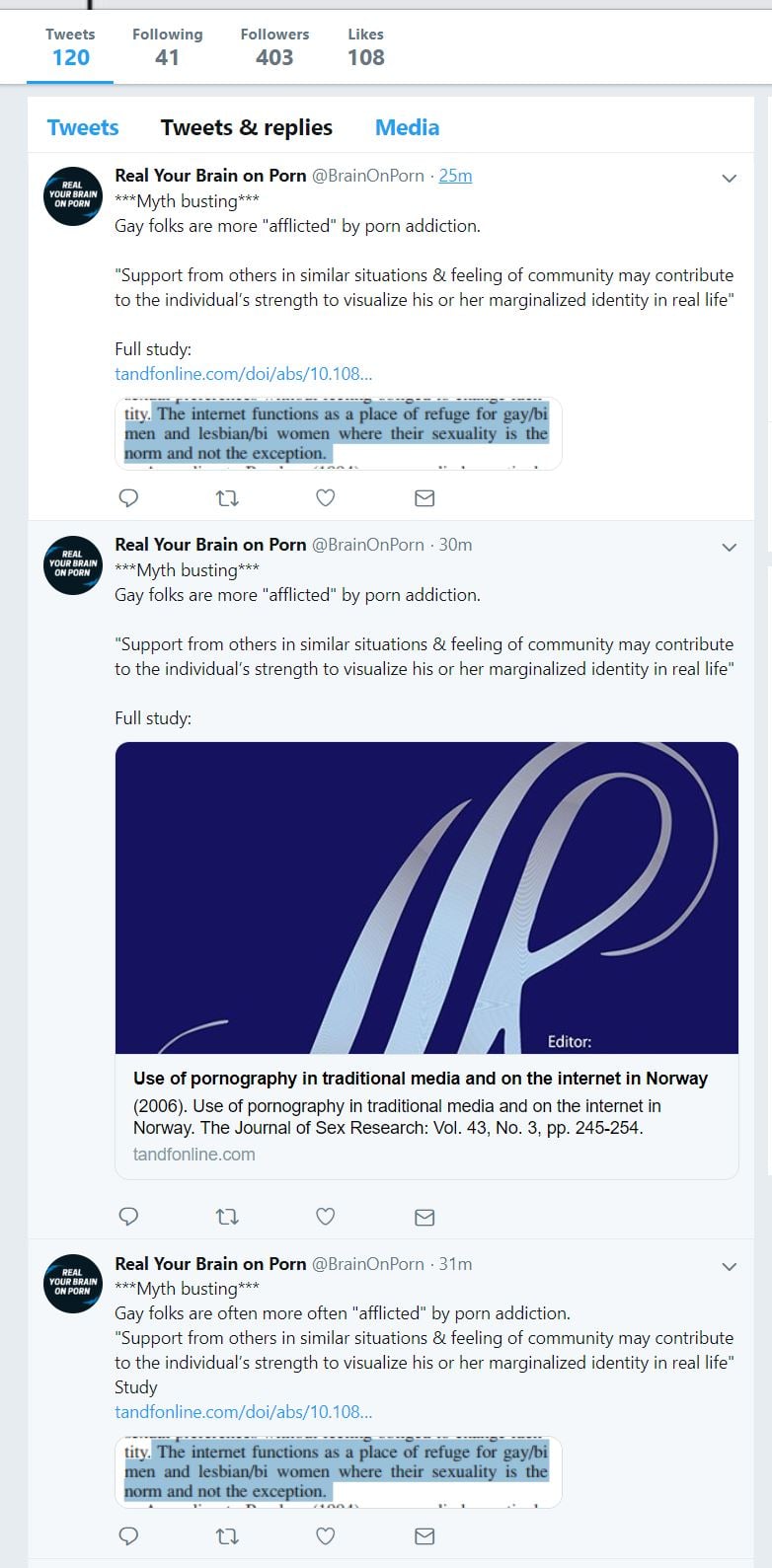Switch to the Media tab
This screenshot has height=1568, width=772.
tap(407, 127)
